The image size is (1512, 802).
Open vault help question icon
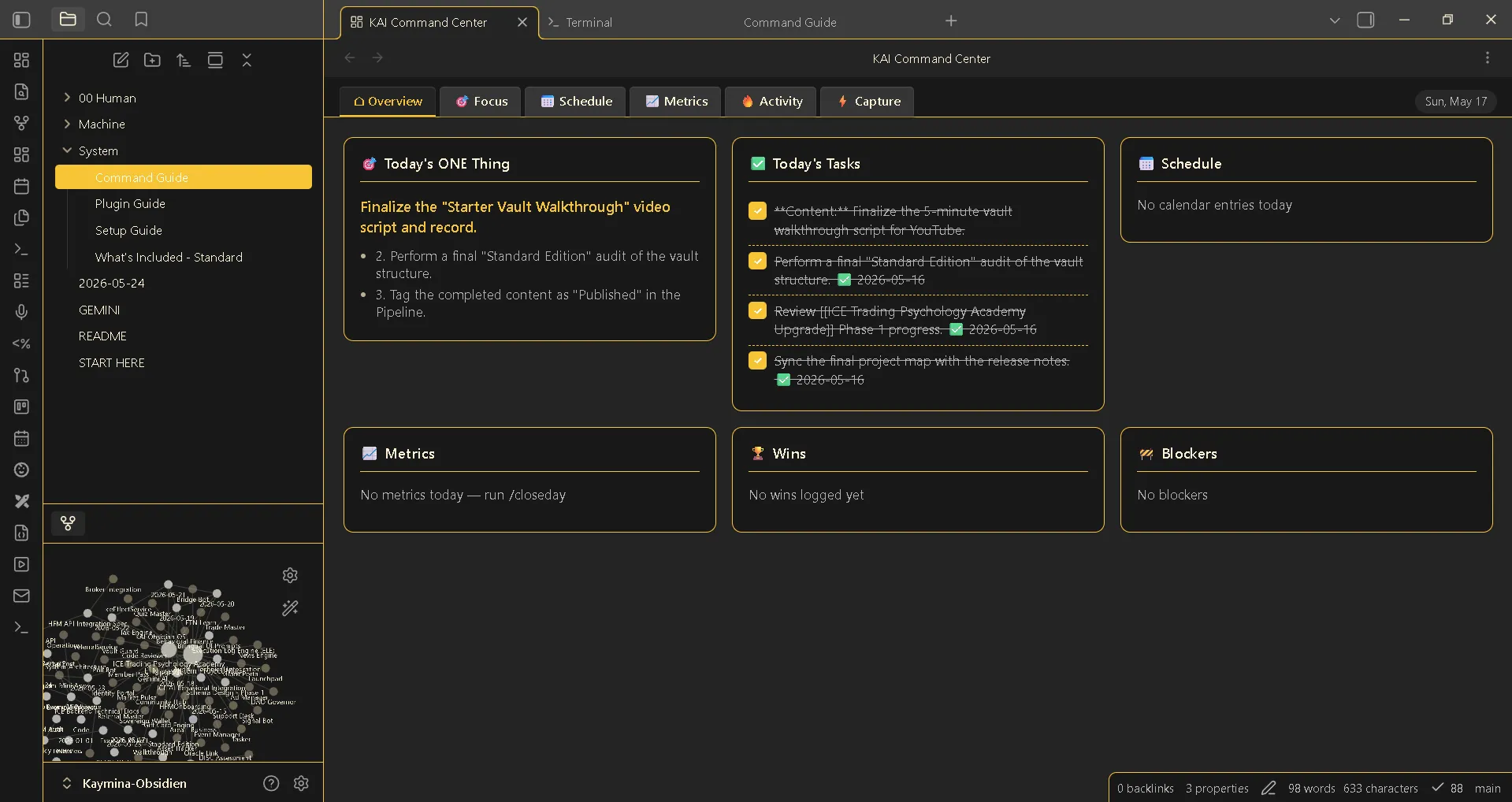[271, 783]
